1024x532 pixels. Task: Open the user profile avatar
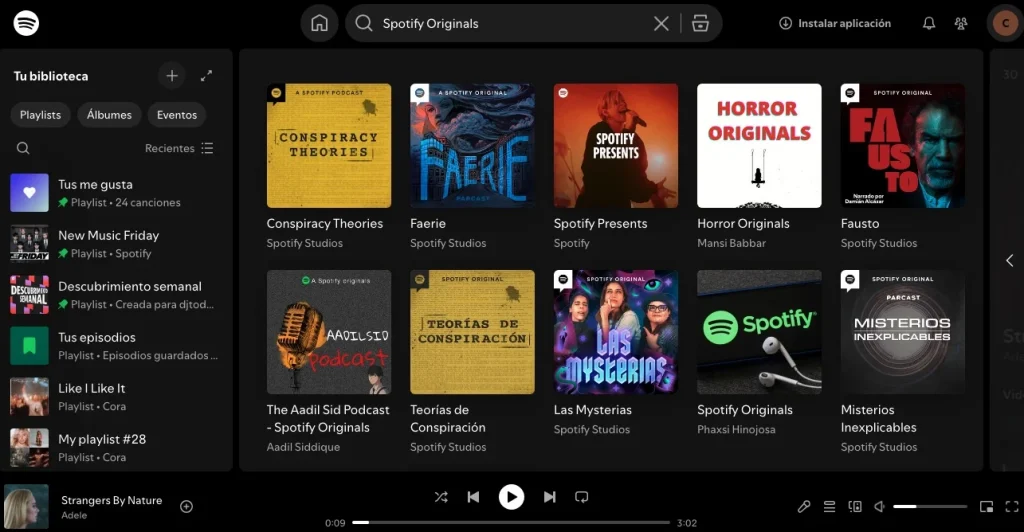(x=1005, y=23)
